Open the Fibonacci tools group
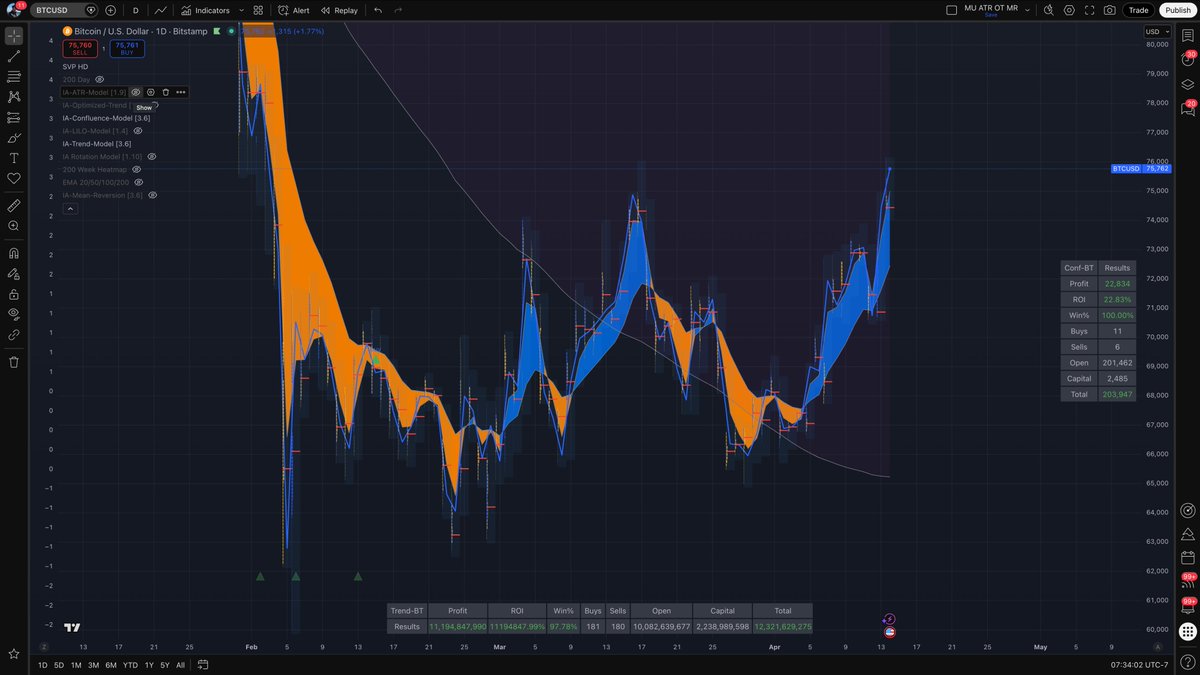This screenshot has width=1200, height=675. [x=14, y=76]
